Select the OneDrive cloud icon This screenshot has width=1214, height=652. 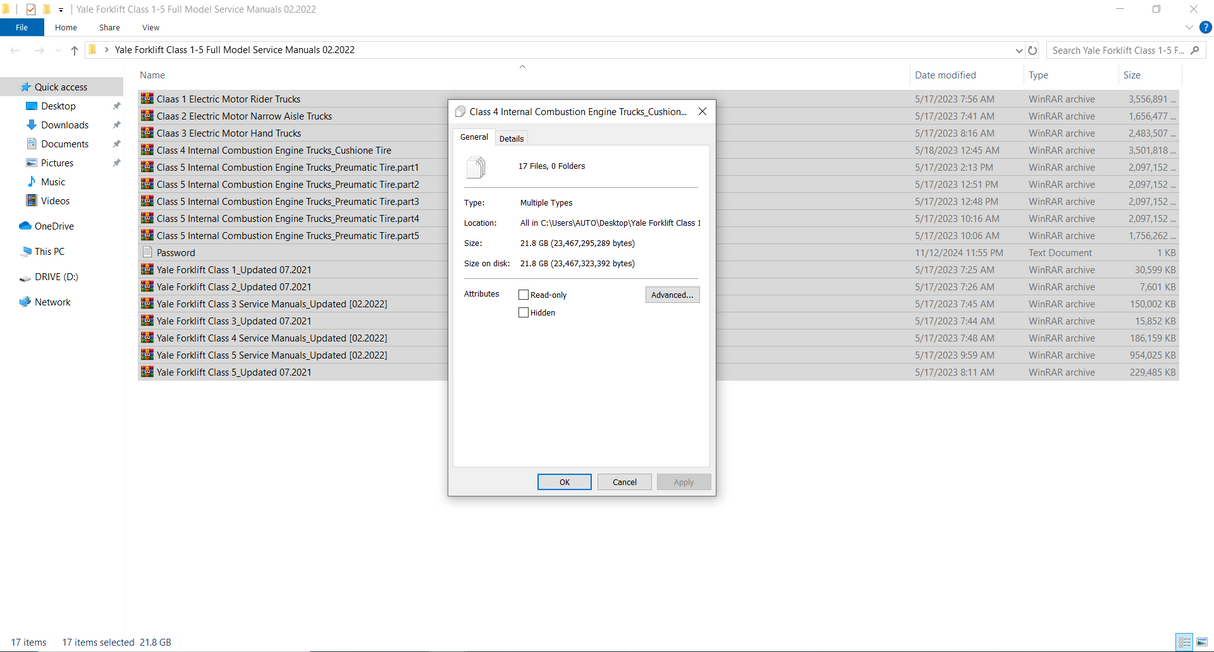pyautogui.click(x=26, y=226)
